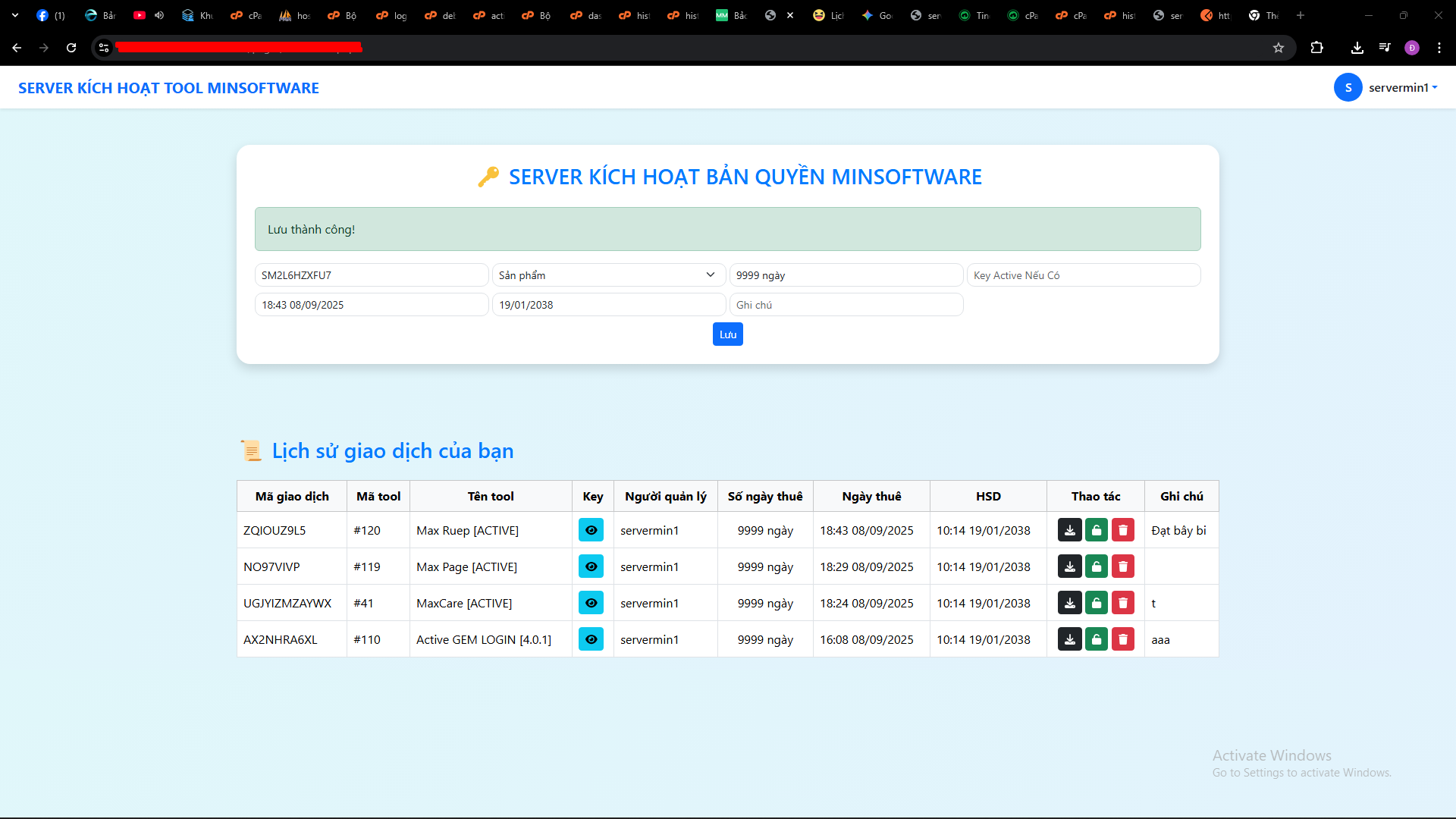Download the ZQIOUZ9L5 transaction
1456x819 pixels.
point(1069,530)
